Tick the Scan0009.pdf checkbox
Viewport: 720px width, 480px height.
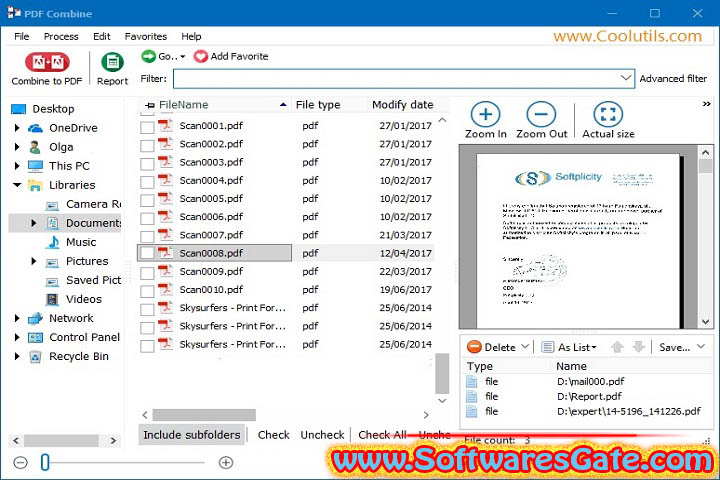click(147, 273)
